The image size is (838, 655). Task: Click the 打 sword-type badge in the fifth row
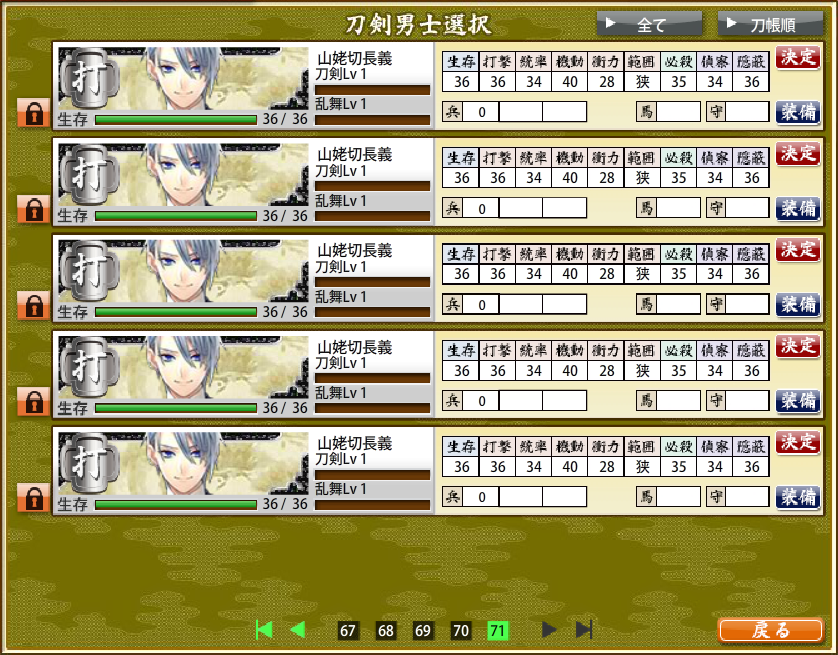point(88,463)
